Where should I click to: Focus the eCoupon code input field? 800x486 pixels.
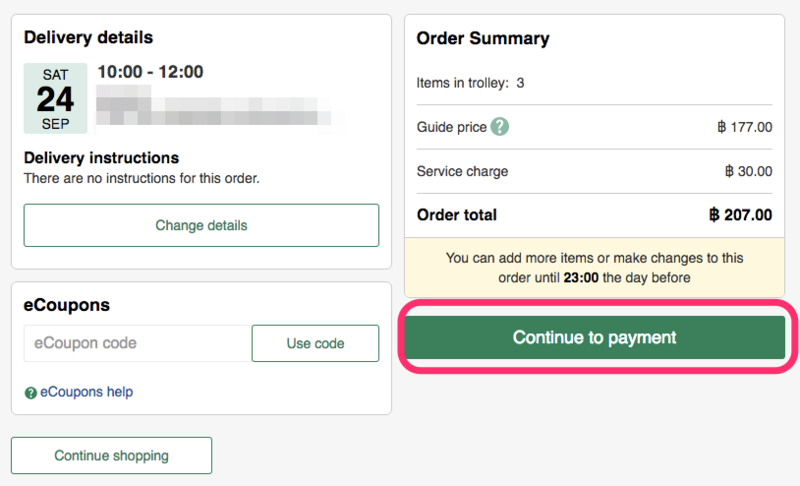click(137, 343)
